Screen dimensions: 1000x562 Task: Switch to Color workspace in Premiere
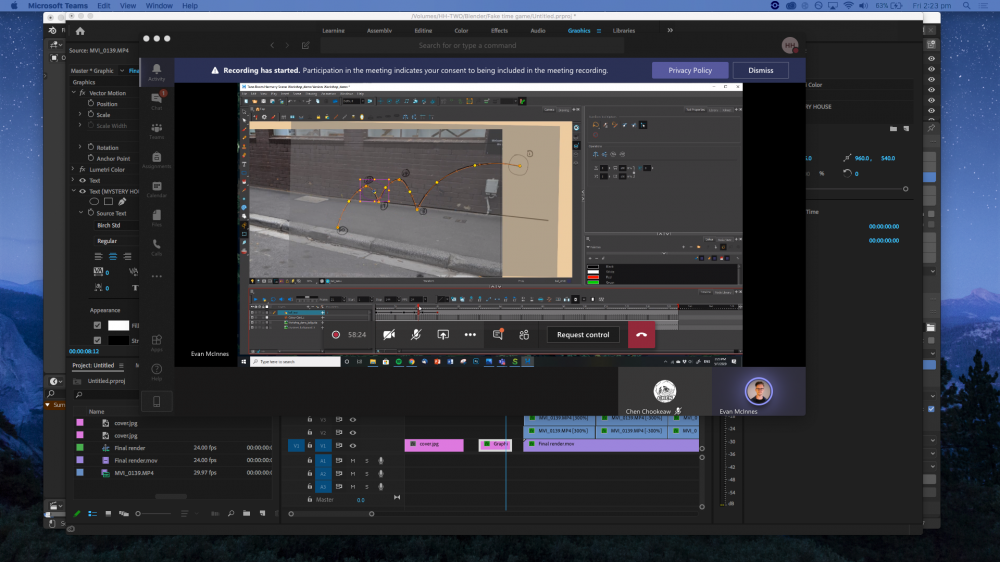(x=461, y=31)
